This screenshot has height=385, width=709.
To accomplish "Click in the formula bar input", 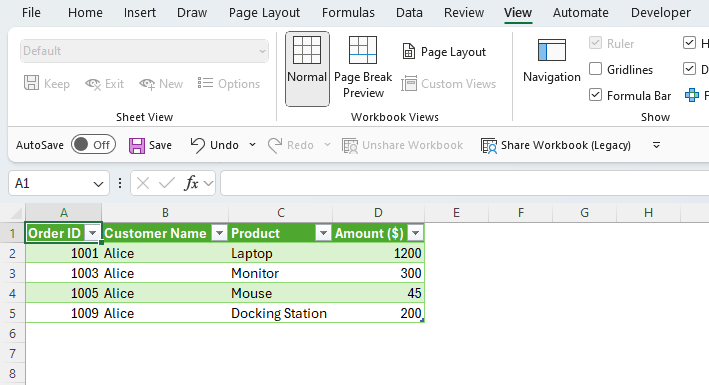I will point(464,183).
